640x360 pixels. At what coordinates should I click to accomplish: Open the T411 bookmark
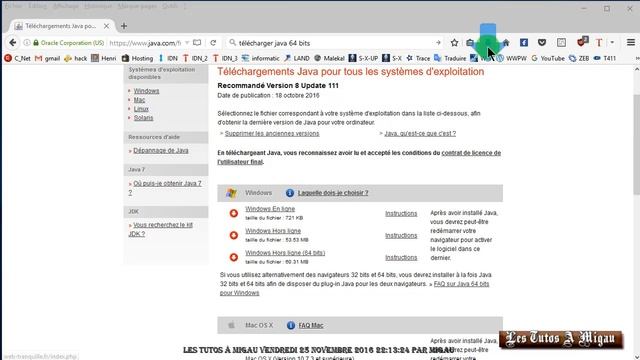tap(605, 58)
